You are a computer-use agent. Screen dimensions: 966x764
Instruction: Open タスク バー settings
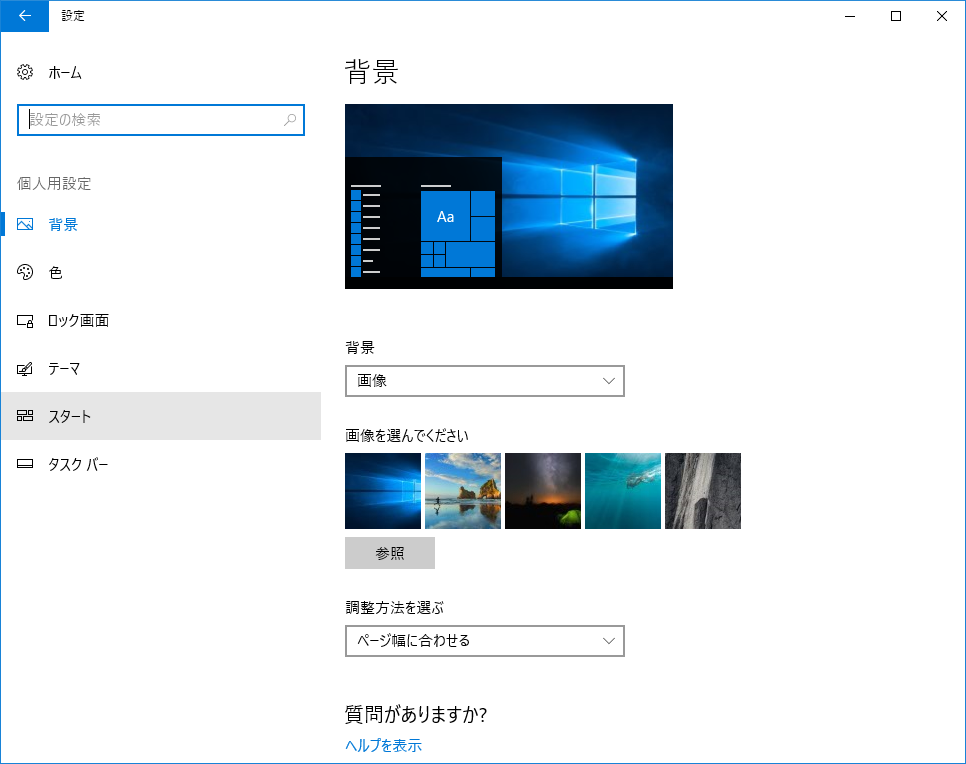[x=161, y=464]
